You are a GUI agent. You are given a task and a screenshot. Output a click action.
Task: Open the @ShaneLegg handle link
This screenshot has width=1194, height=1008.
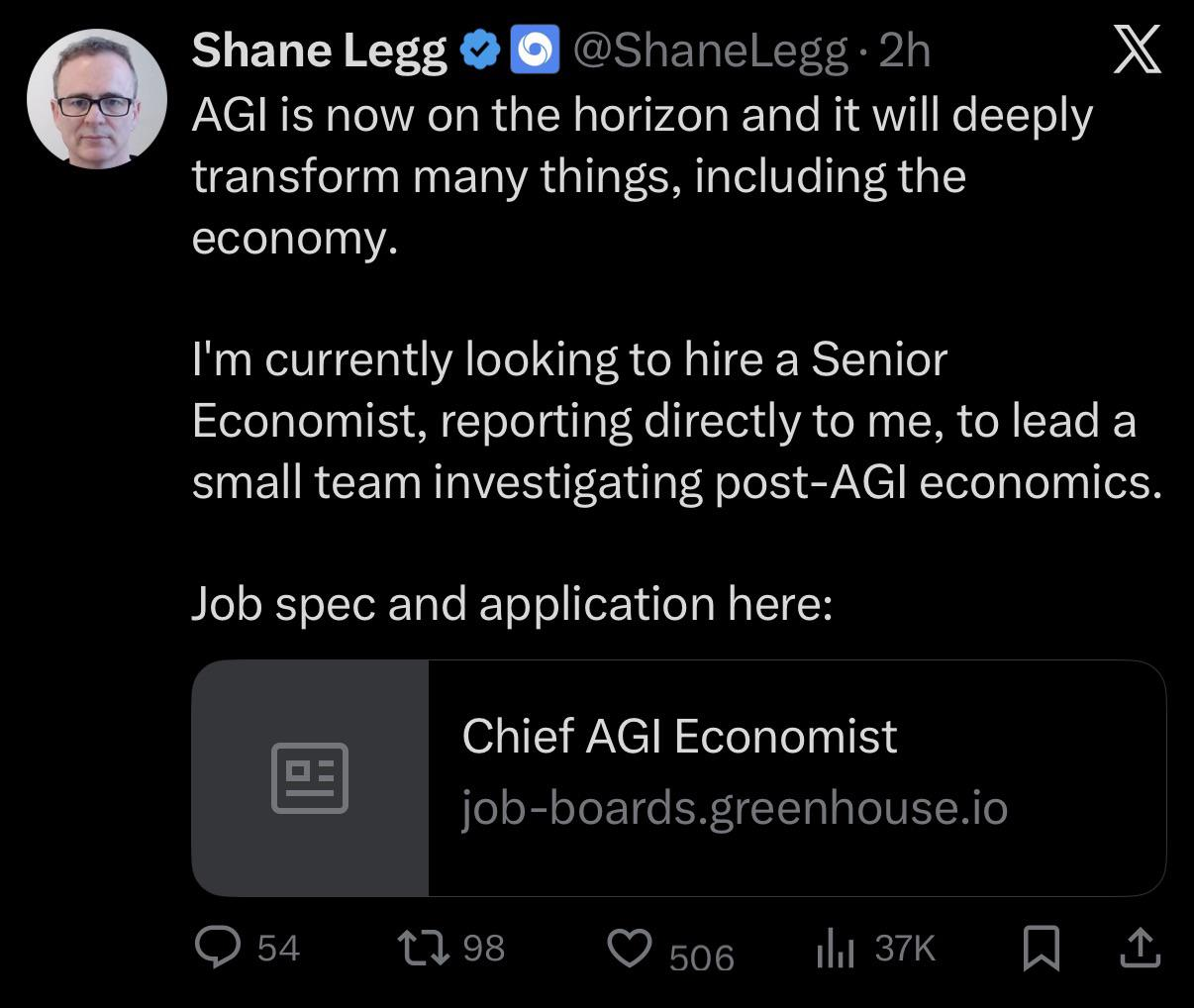pos(710,51)
